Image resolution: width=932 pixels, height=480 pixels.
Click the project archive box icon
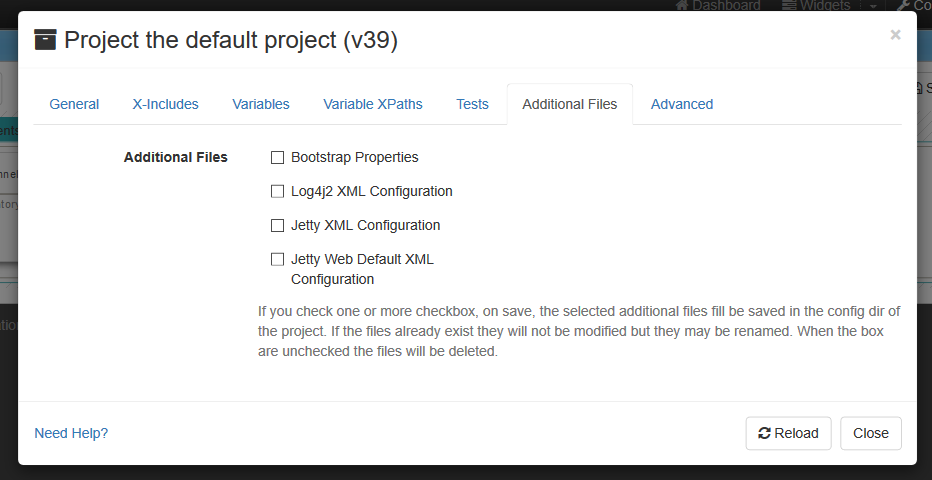45,40
